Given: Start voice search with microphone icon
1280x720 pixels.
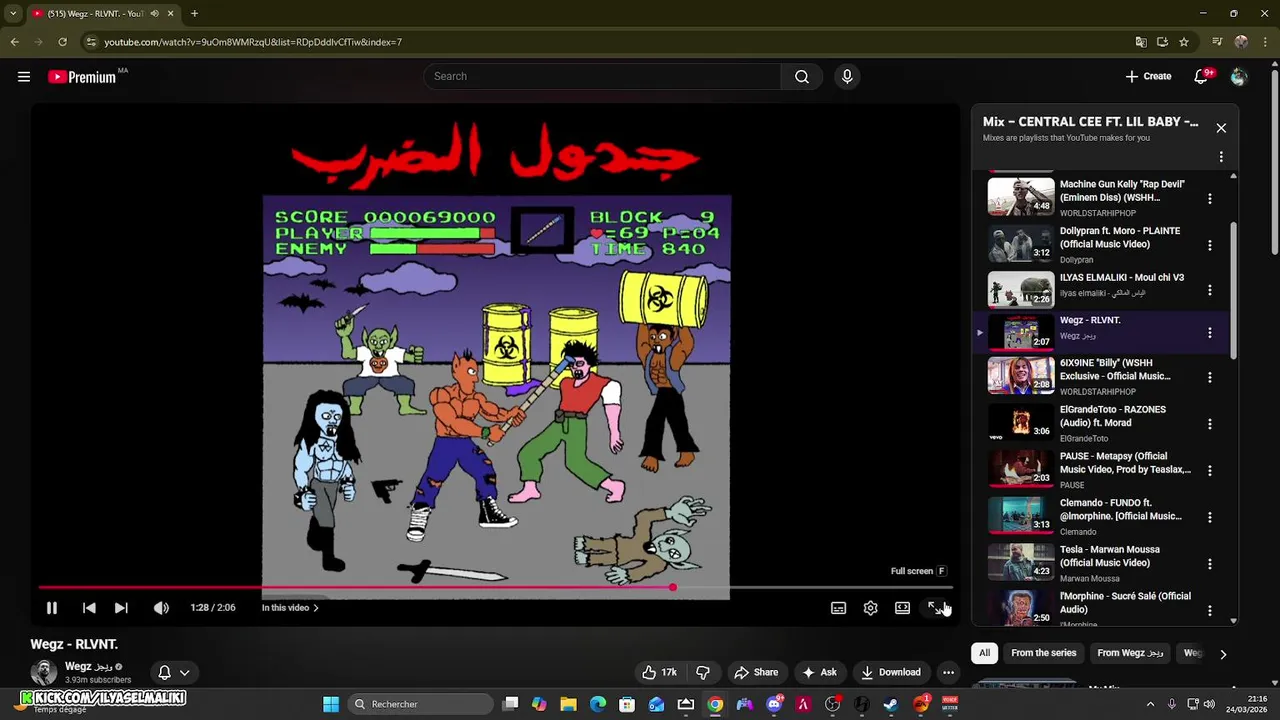Looking at the screenshot, I should (x=847, y=76).
